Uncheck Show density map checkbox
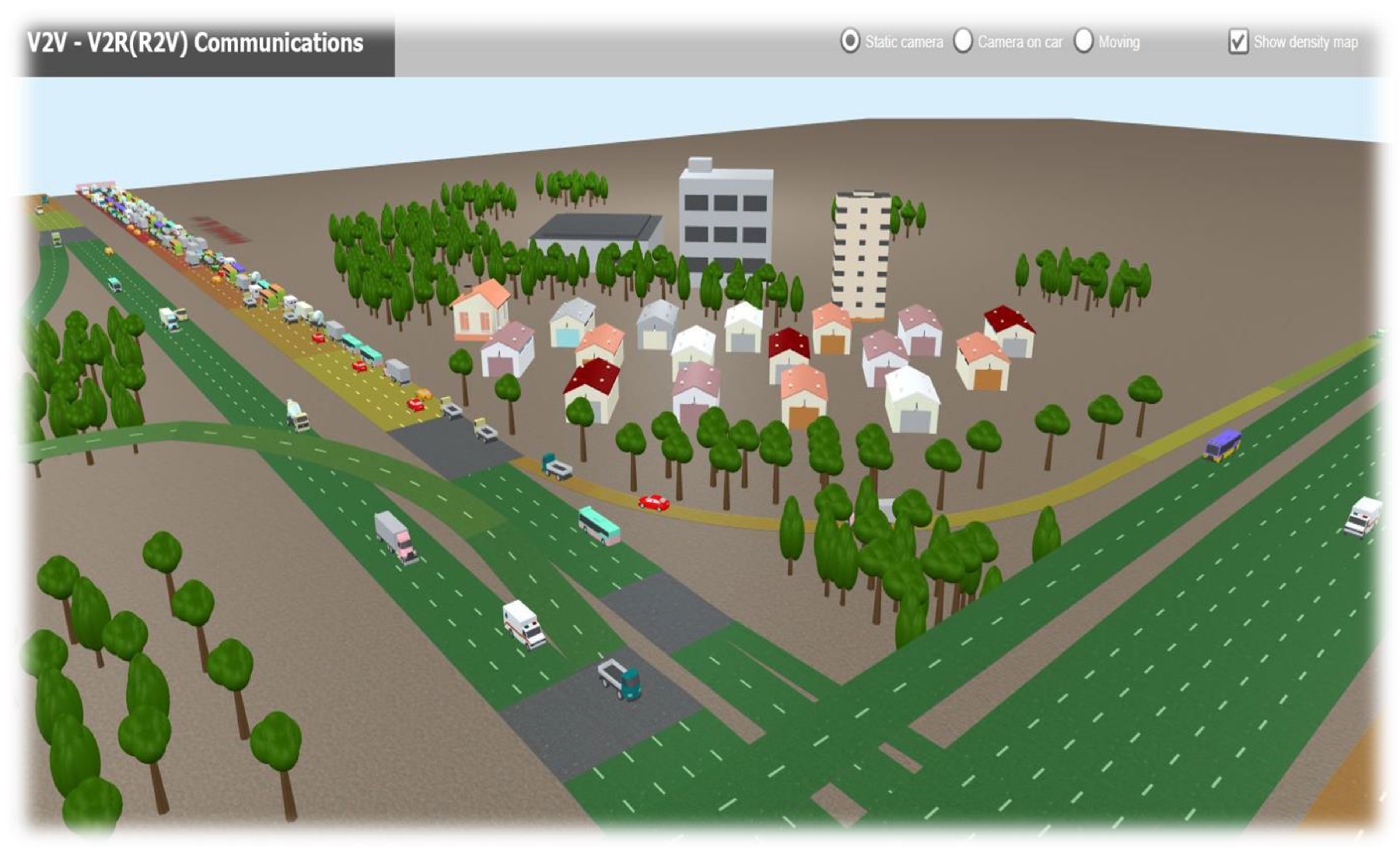This screenshot has width=1400, height=857. (x=1238, y=41)
